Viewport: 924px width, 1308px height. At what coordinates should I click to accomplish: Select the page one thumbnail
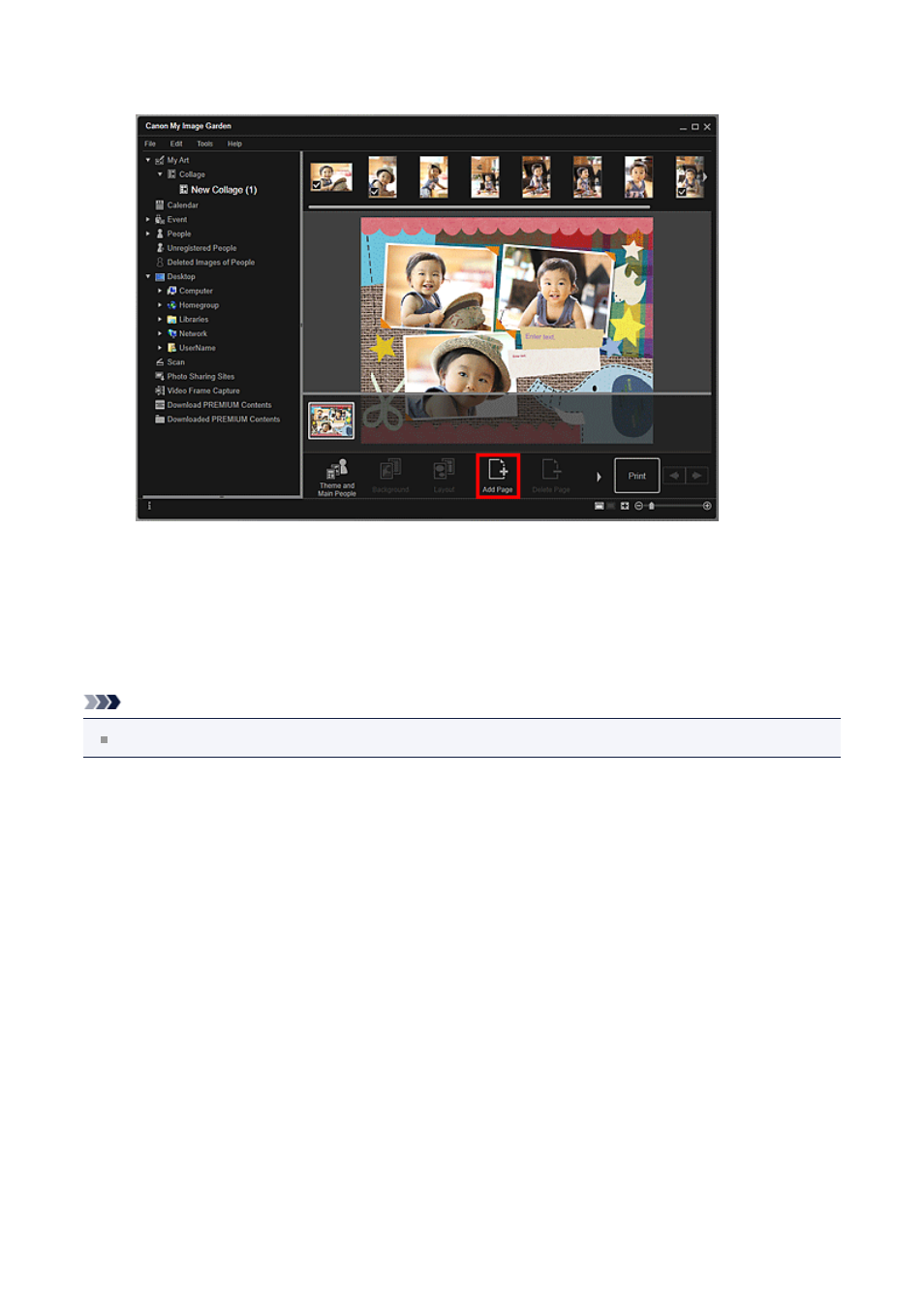point(331,420)
